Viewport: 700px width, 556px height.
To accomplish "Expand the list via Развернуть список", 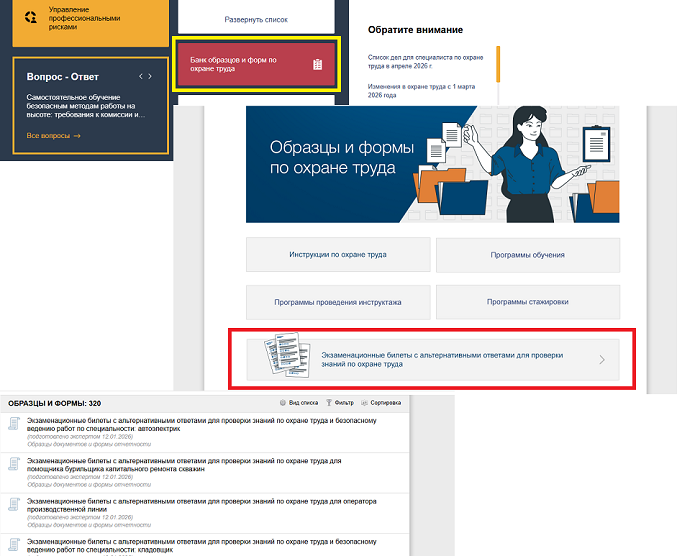I will 257,20.
